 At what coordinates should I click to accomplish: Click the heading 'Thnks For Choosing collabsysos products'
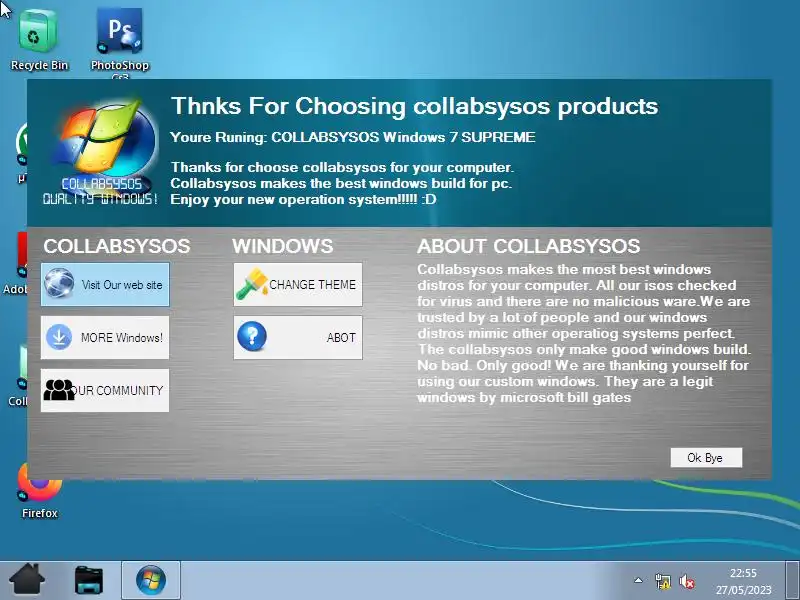click(414, 107)
